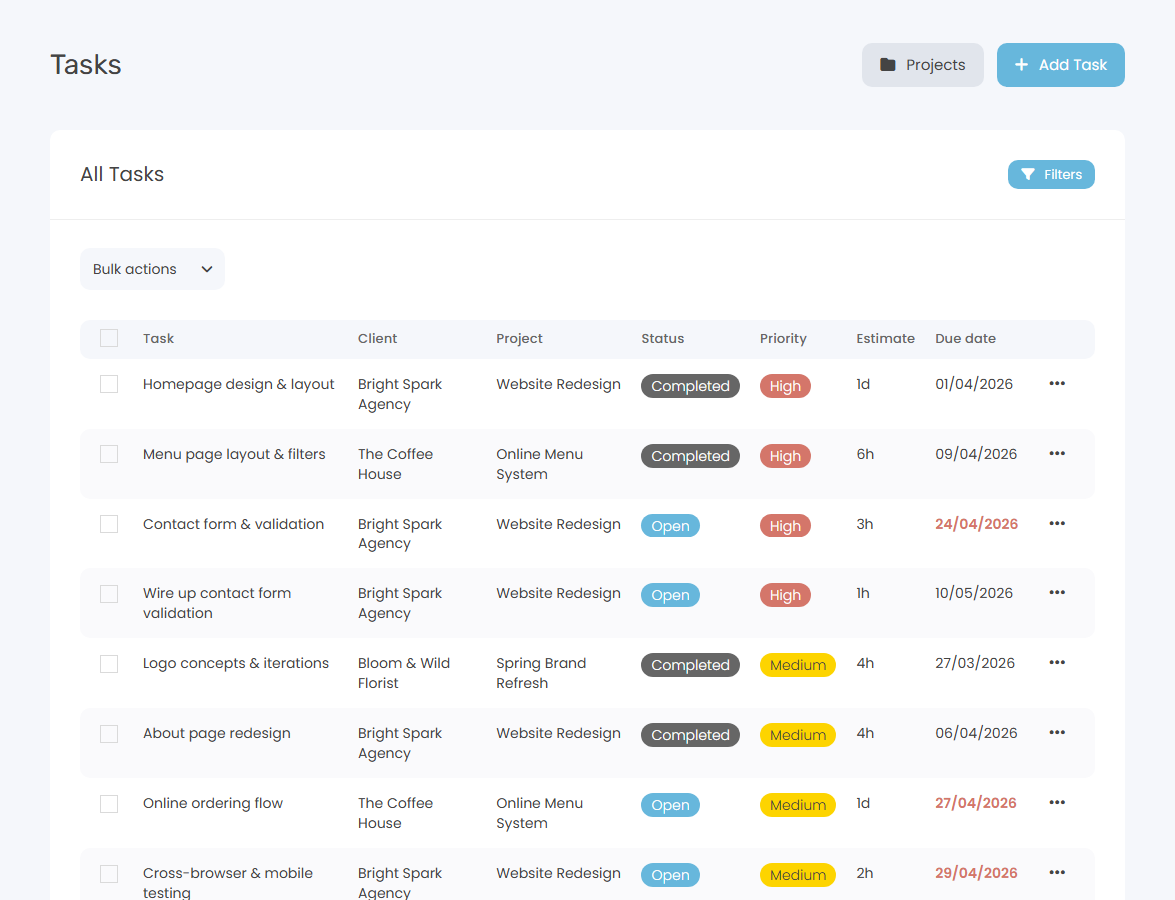The width and height of the screenshot is (1175, 900).
Task: Check the About page redesign task
Action: pos(109,734)
